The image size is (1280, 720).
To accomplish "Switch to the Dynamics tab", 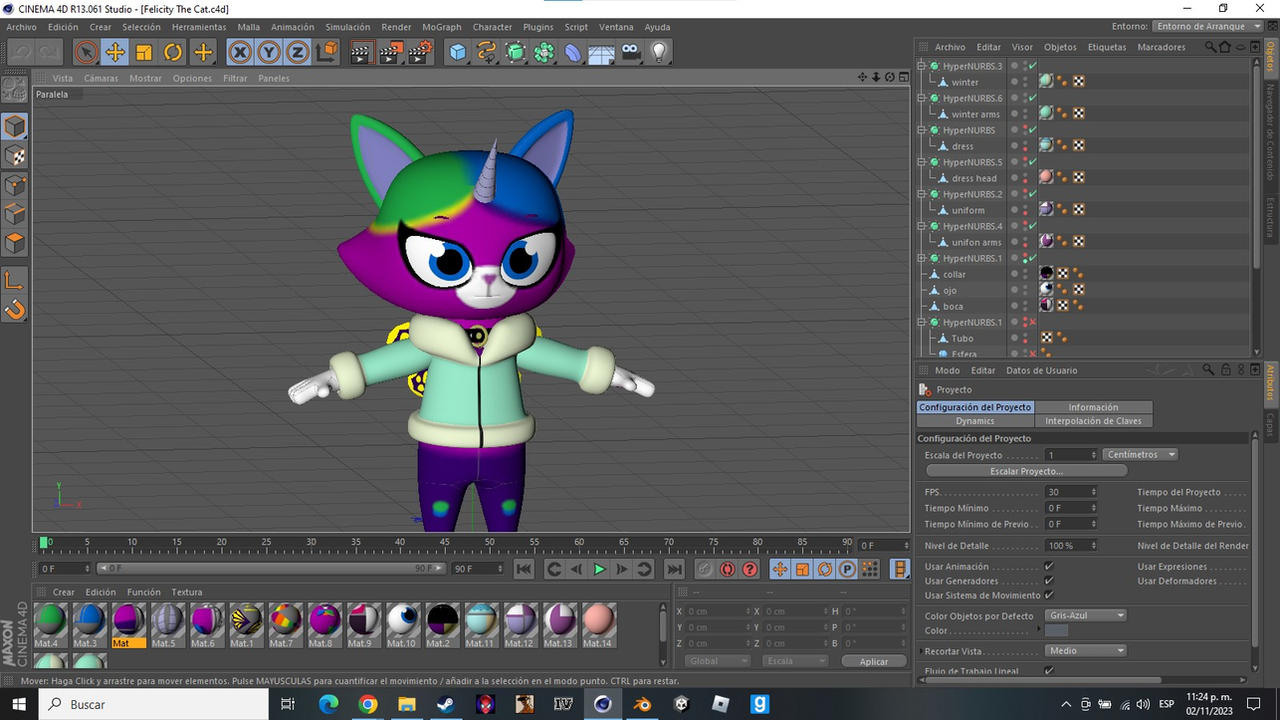I will click(x=975, y=421).
